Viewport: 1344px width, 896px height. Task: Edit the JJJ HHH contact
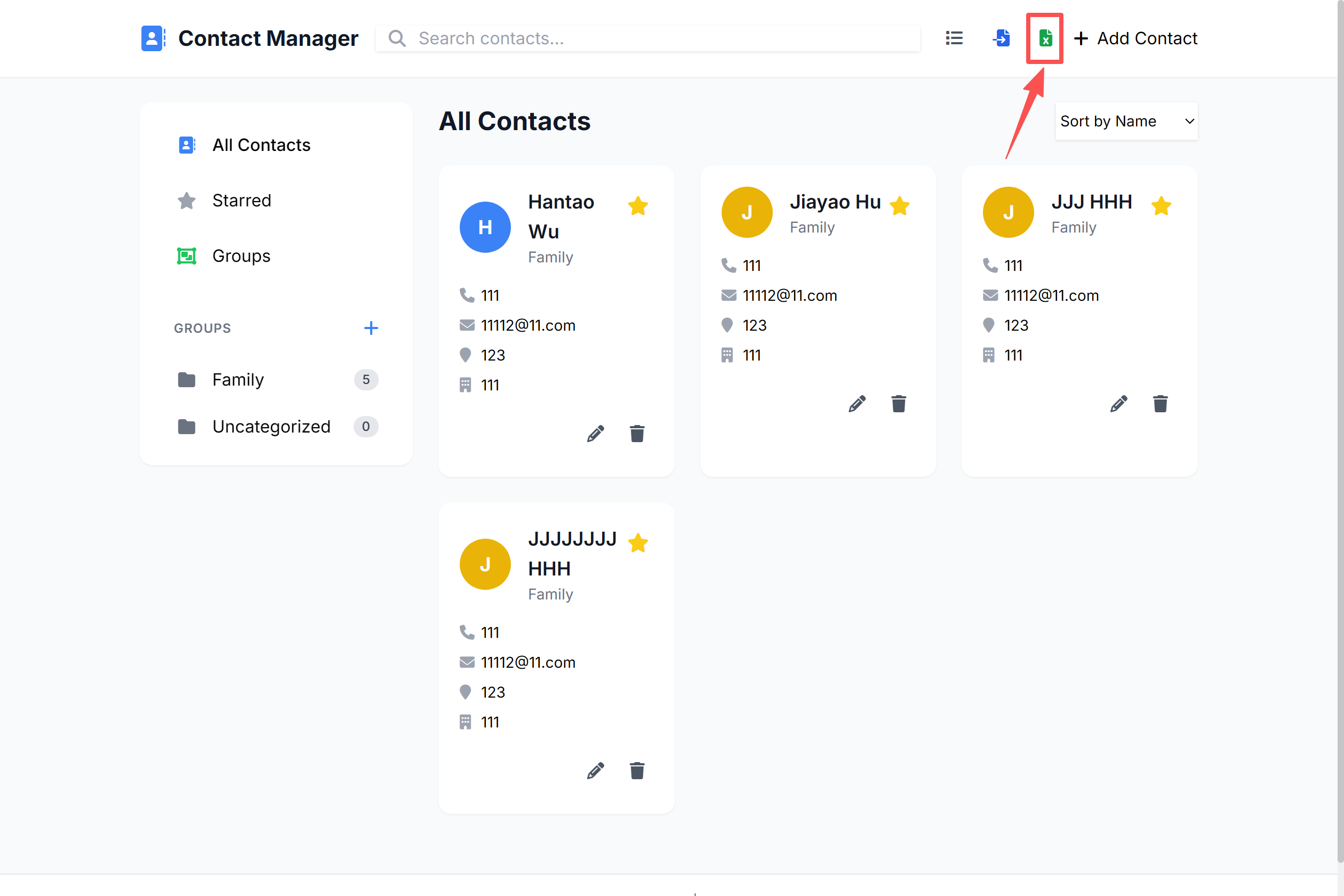(1118, 404)
